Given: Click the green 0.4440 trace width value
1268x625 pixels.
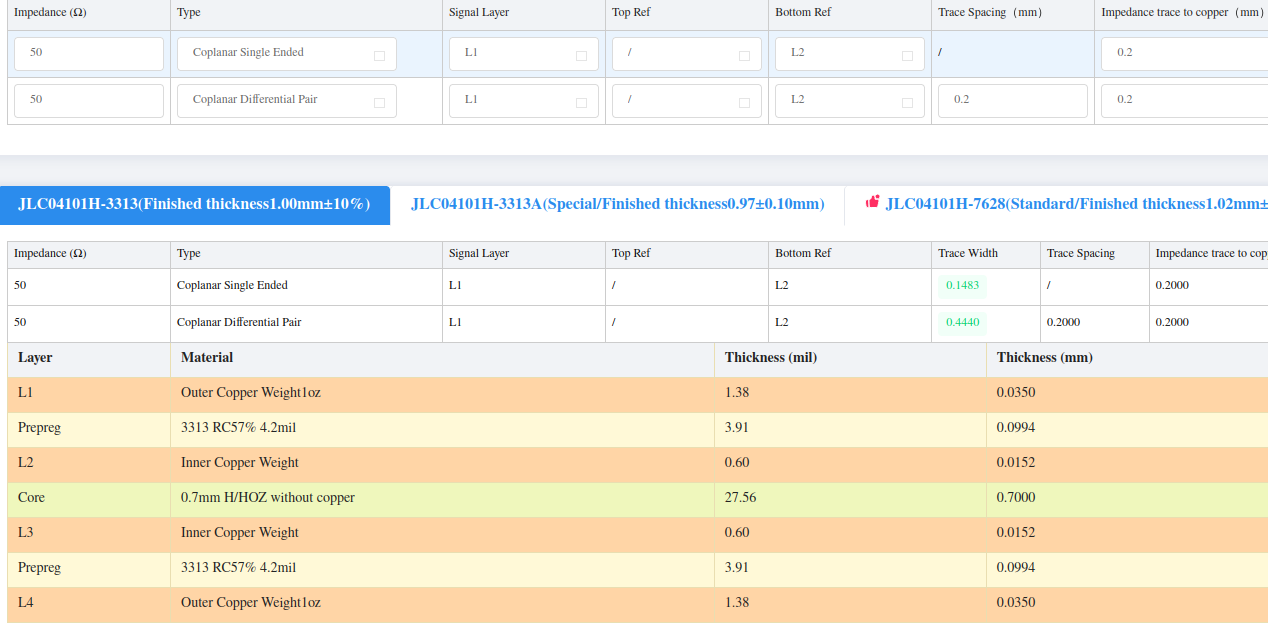Looking at the screenshot, I should pos(961,323).
